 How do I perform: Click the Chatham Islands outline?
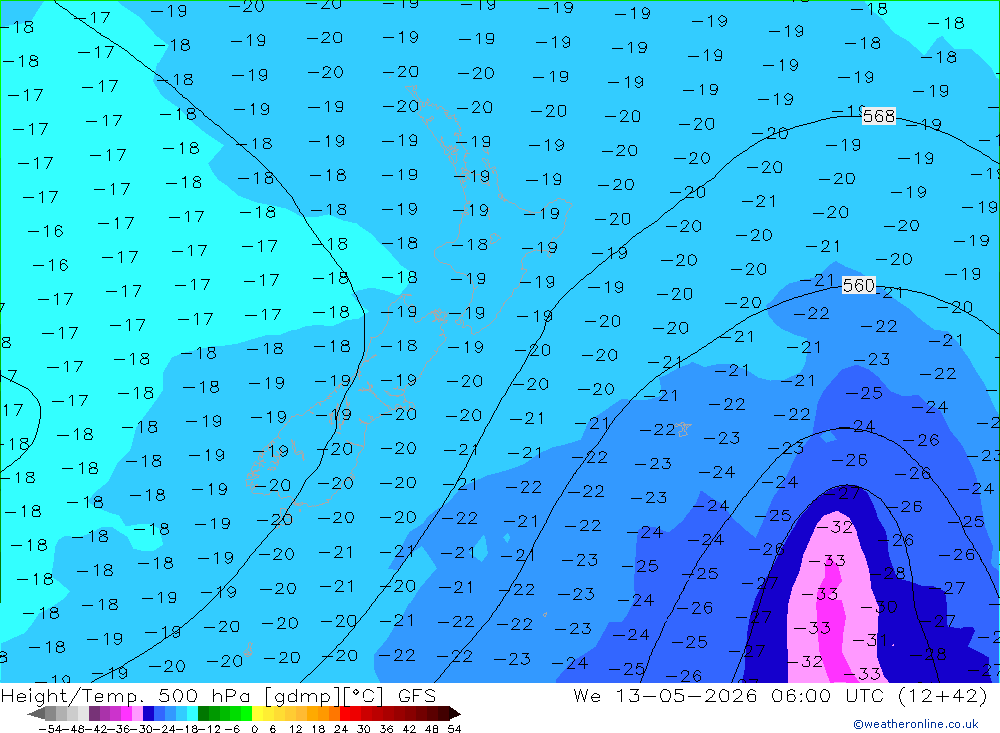pos(683,429)
